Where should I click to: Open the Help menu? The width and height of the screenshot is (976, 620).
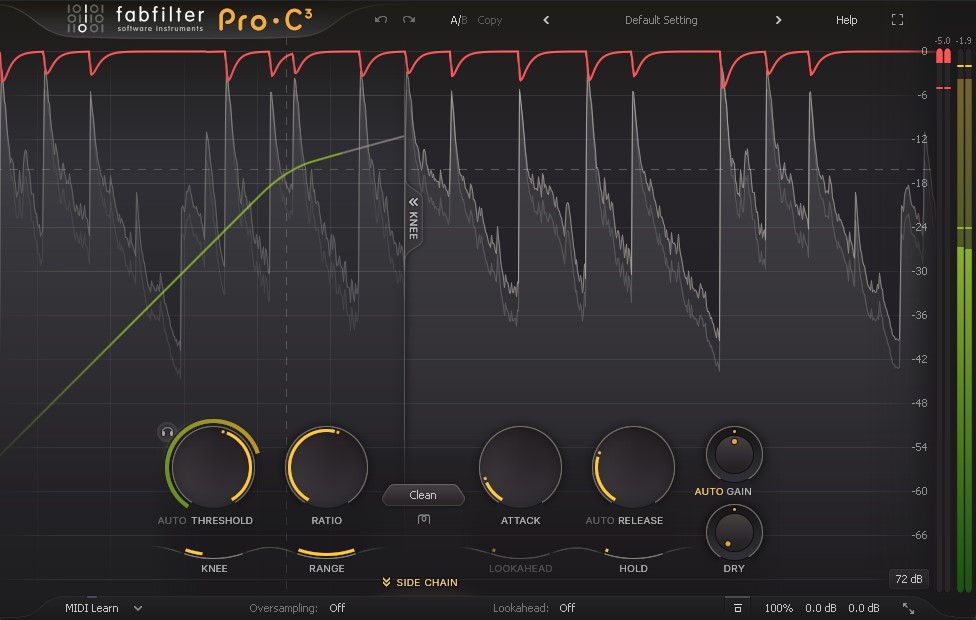coord(846,19)
